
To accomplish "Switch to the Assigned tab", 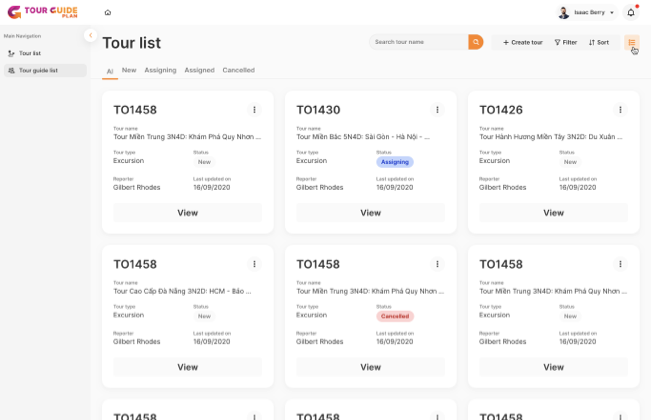I will [200, 70].
